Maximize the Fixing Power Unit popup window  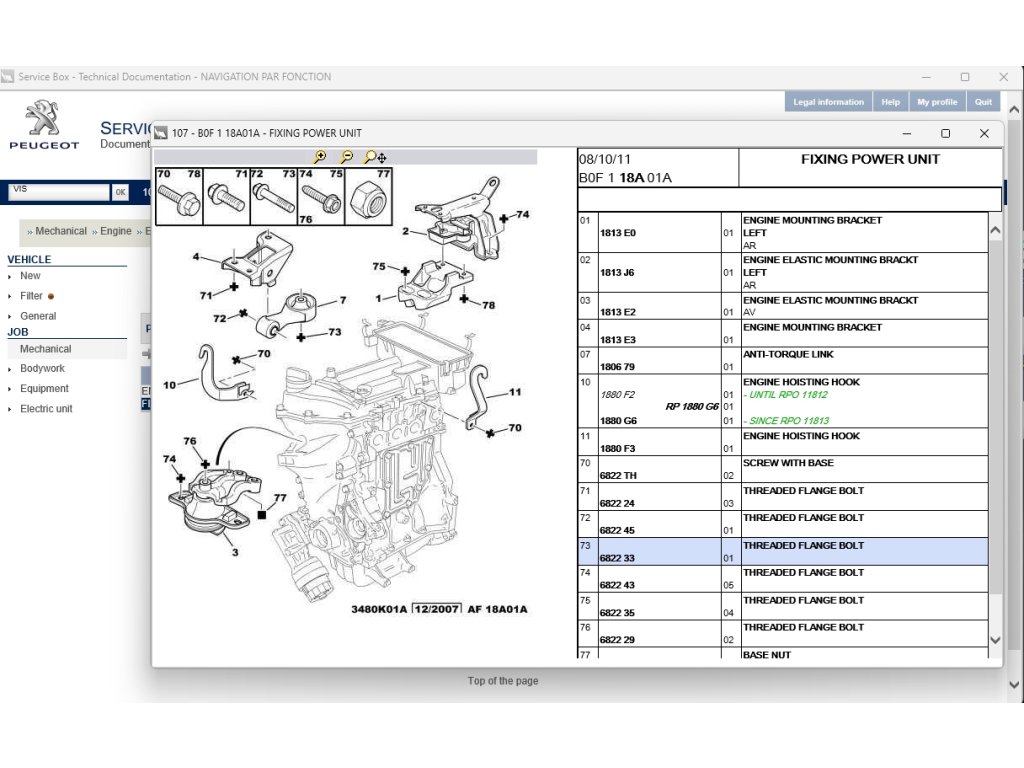[945, 133]
